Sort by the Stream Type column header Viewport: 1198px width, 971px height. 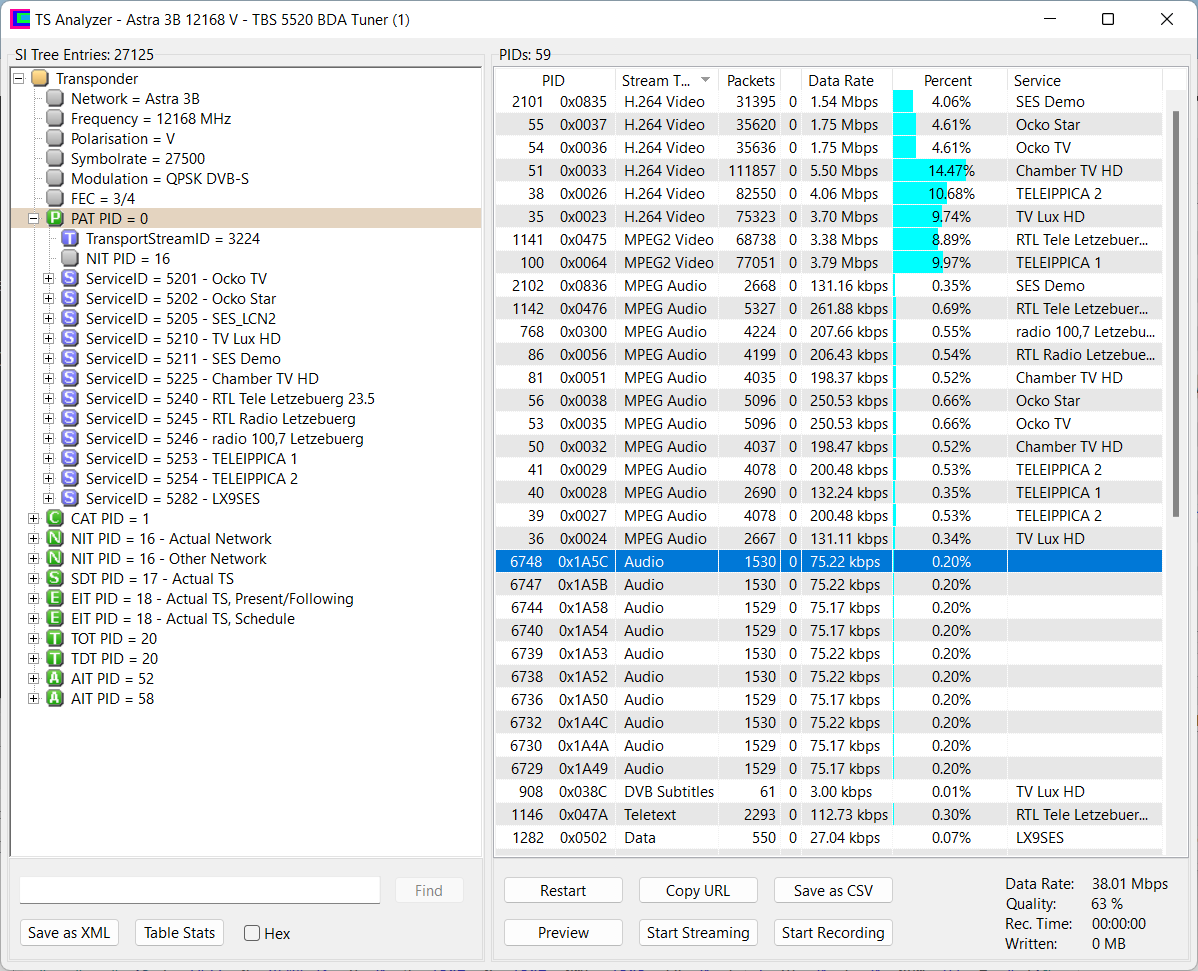click(665, 81)
